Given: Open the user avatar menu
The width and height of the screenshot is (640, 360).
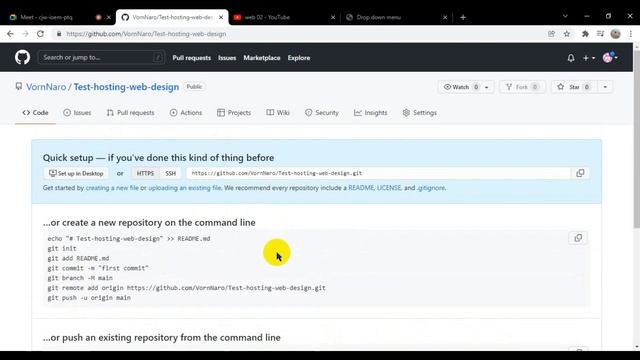Looking at the screenshot, I should coord(610,58).
